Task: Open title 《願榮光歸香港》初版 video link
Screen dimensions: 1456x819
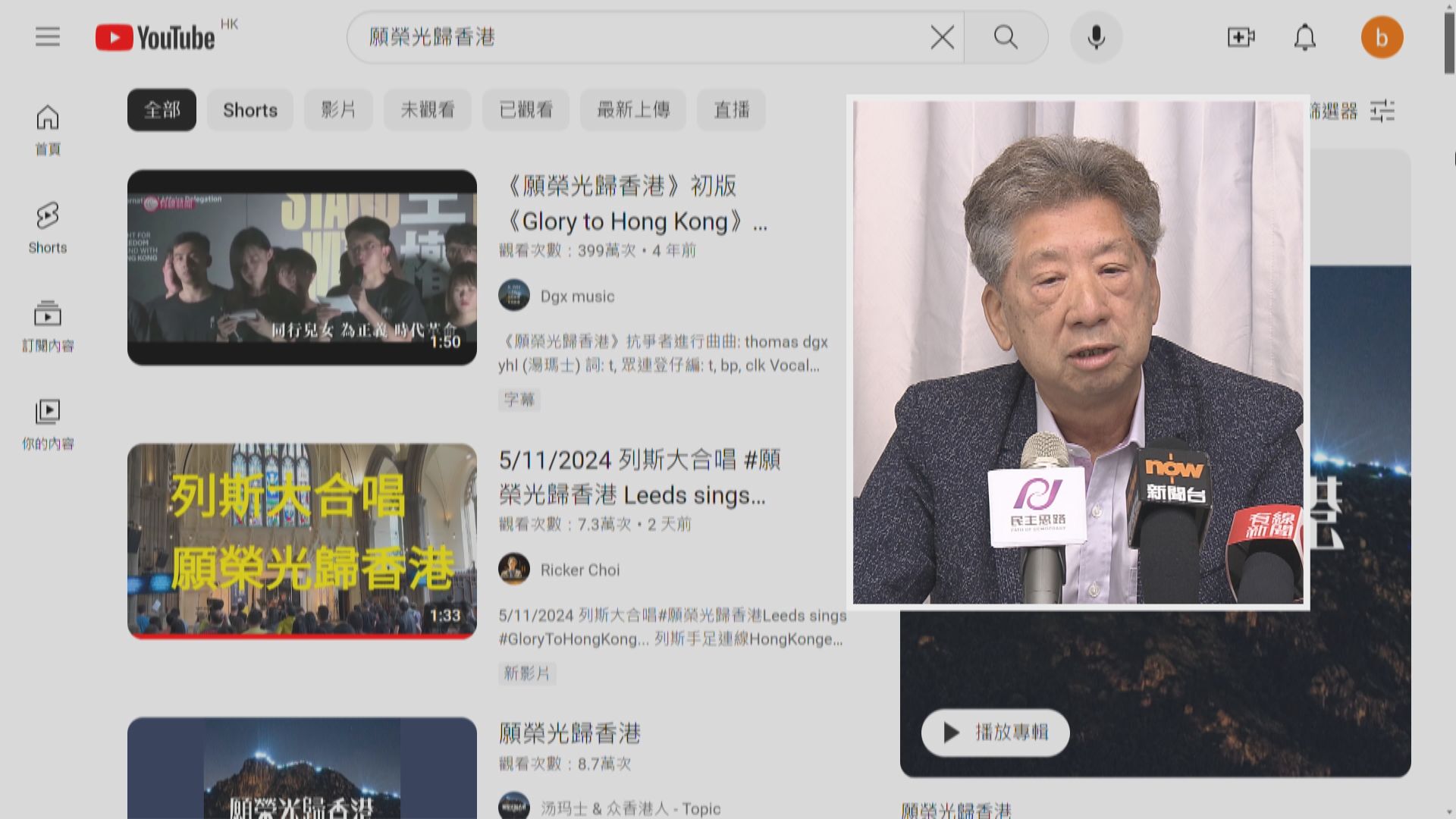Action: pos(633,203)
